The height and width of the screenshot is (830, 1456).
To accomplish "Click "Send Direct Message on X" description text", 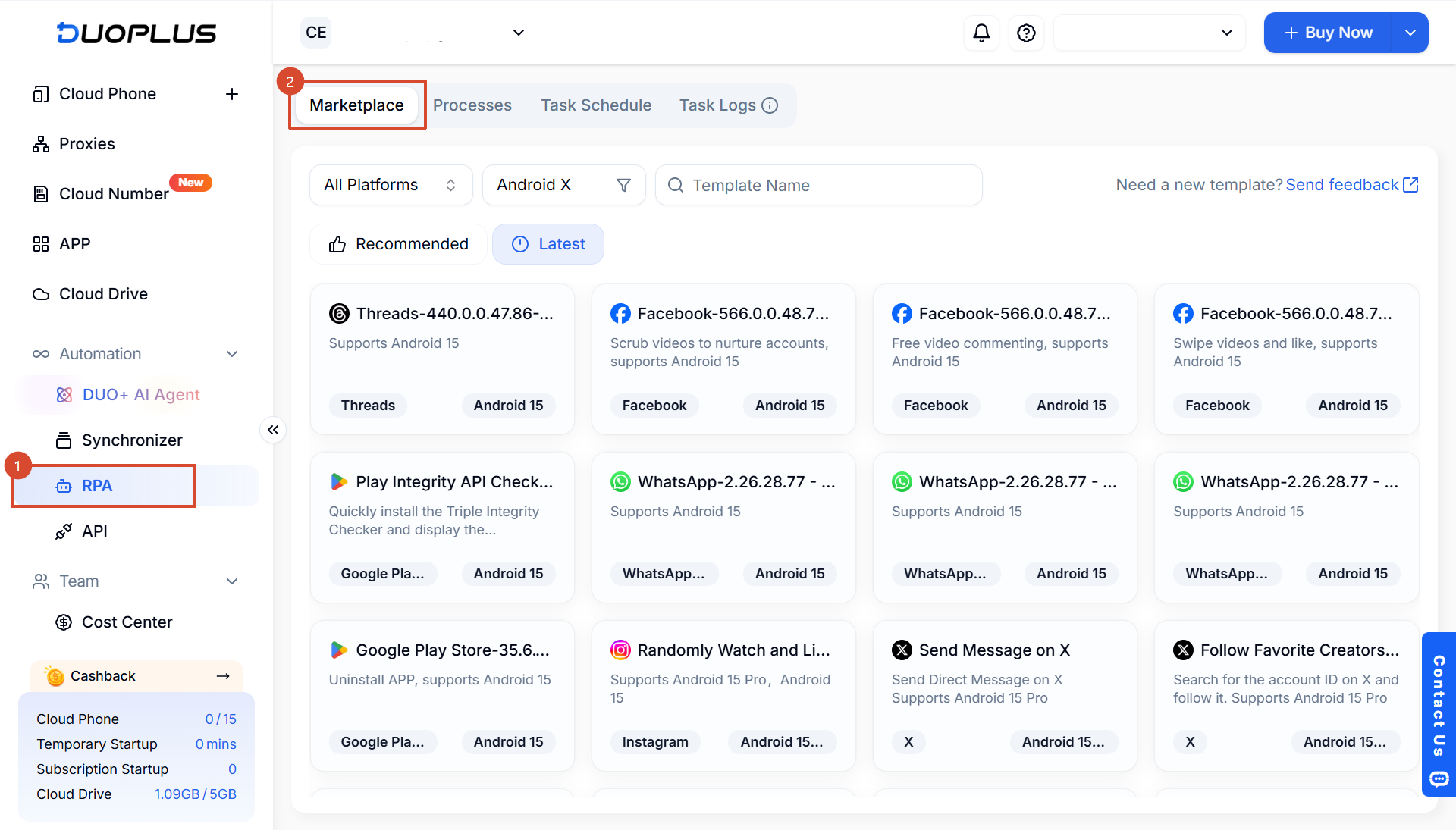I will point(977,680).
